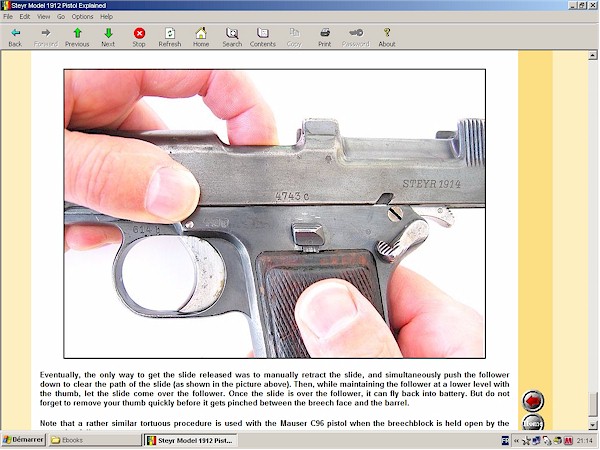Open the Search tool
600x450 pixels.
(x=232, y=38)
